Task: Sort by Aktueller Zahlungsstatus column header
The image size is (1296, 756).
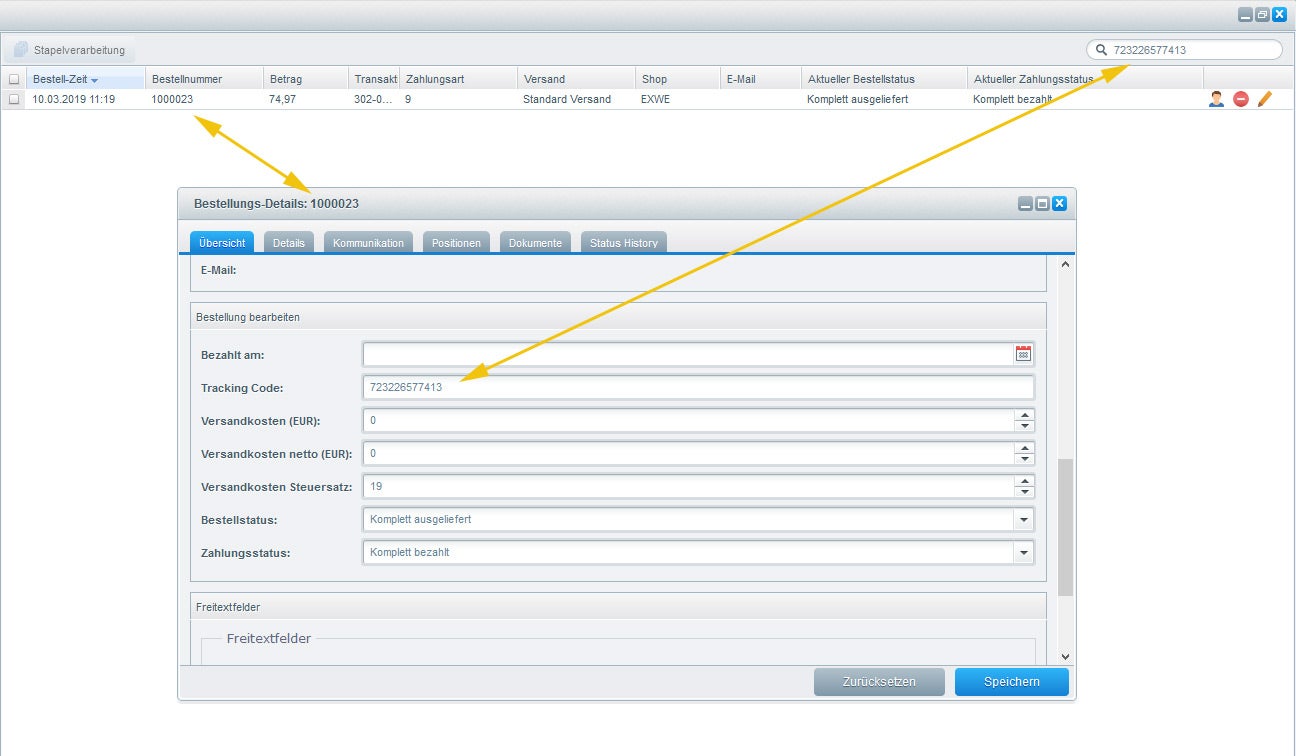Action: point(1085,79)
